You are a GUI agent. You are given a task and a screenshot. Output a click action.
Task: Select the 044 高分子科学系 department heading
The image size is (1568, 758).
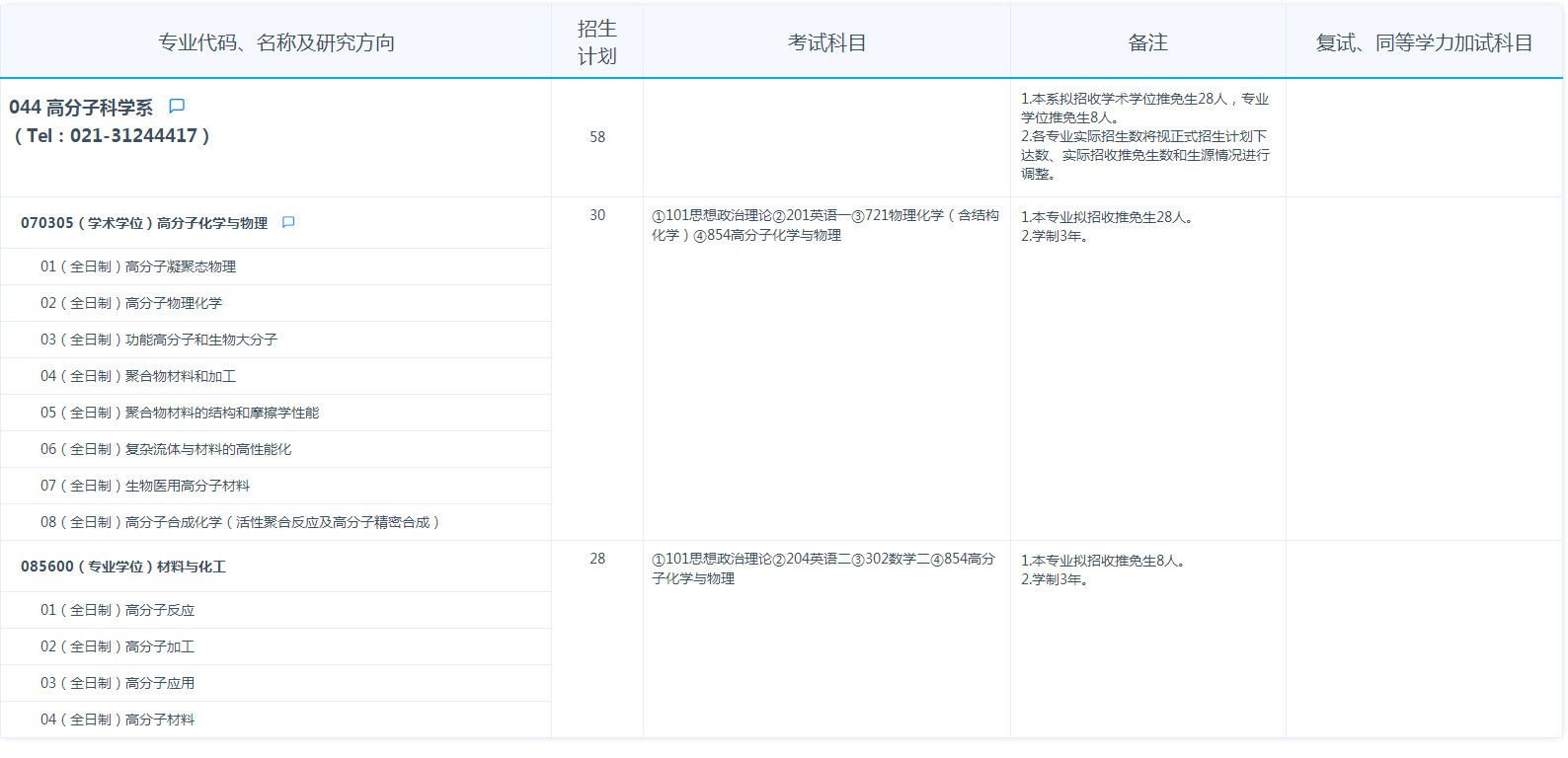click(x=81, y=108)
